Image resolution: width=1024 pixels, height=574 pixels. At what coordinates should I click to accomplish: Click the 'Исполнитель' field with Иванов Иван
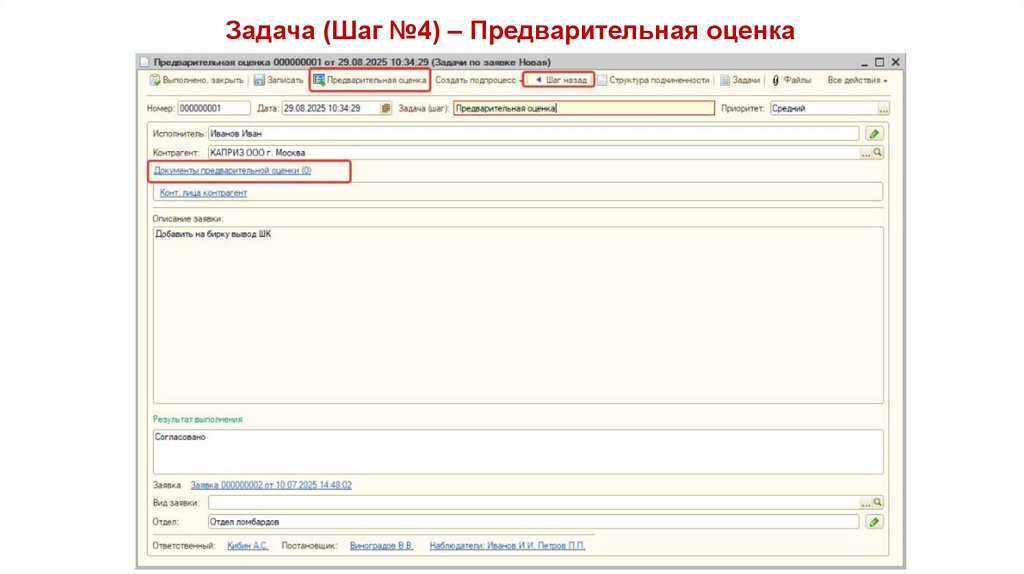coord(534,134)
